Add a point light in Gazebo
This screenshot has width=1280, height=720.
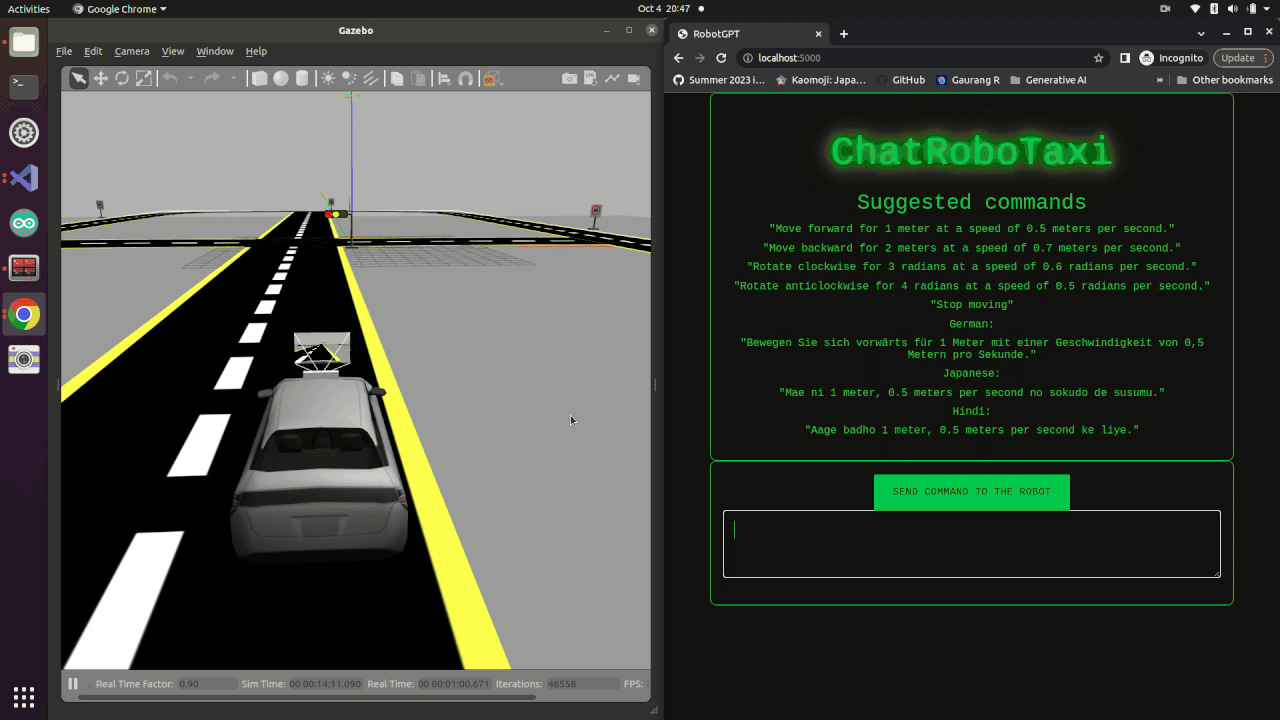(x=328, y=78)
